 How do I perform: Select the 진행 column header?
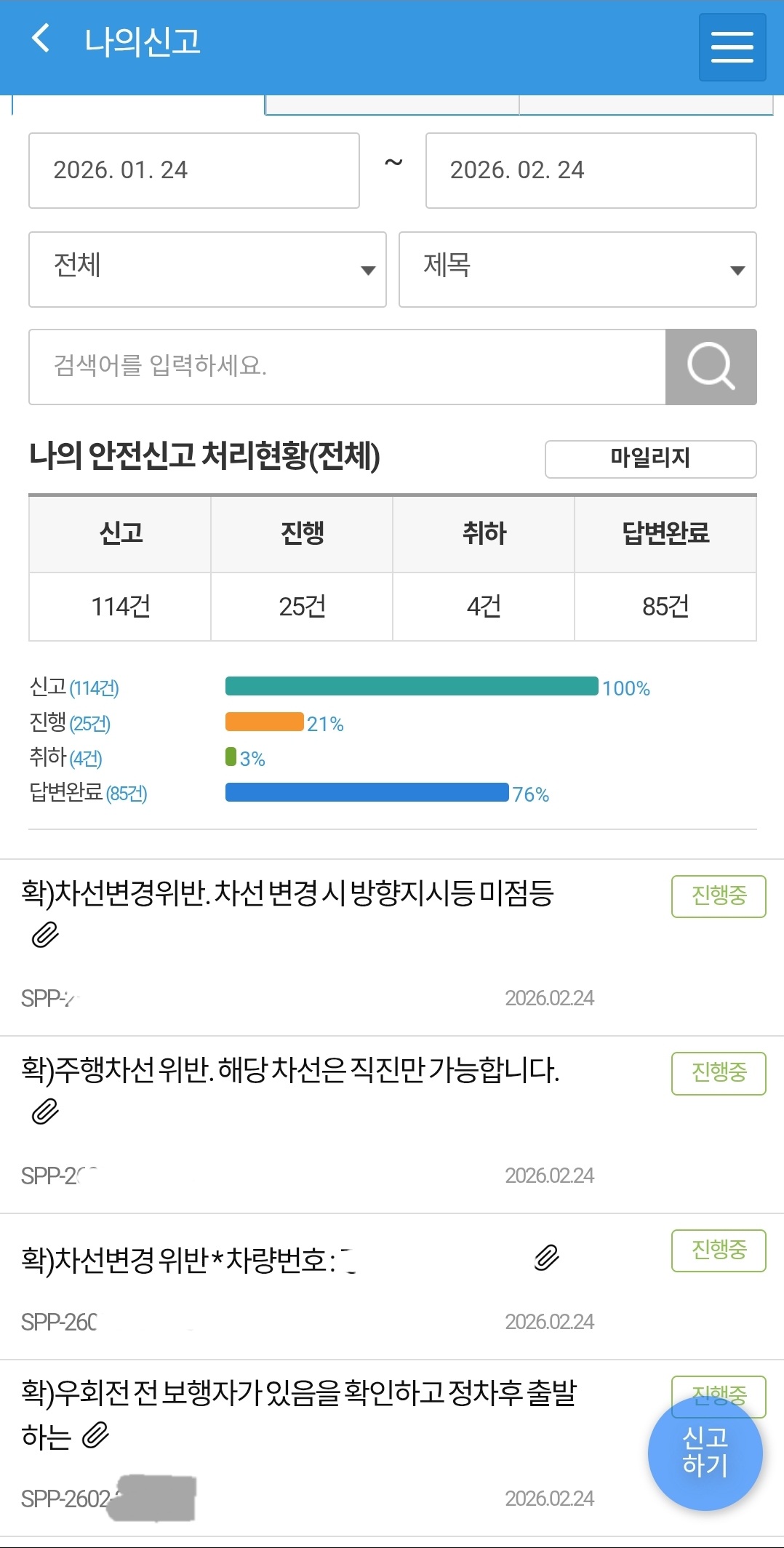[302, 534]
